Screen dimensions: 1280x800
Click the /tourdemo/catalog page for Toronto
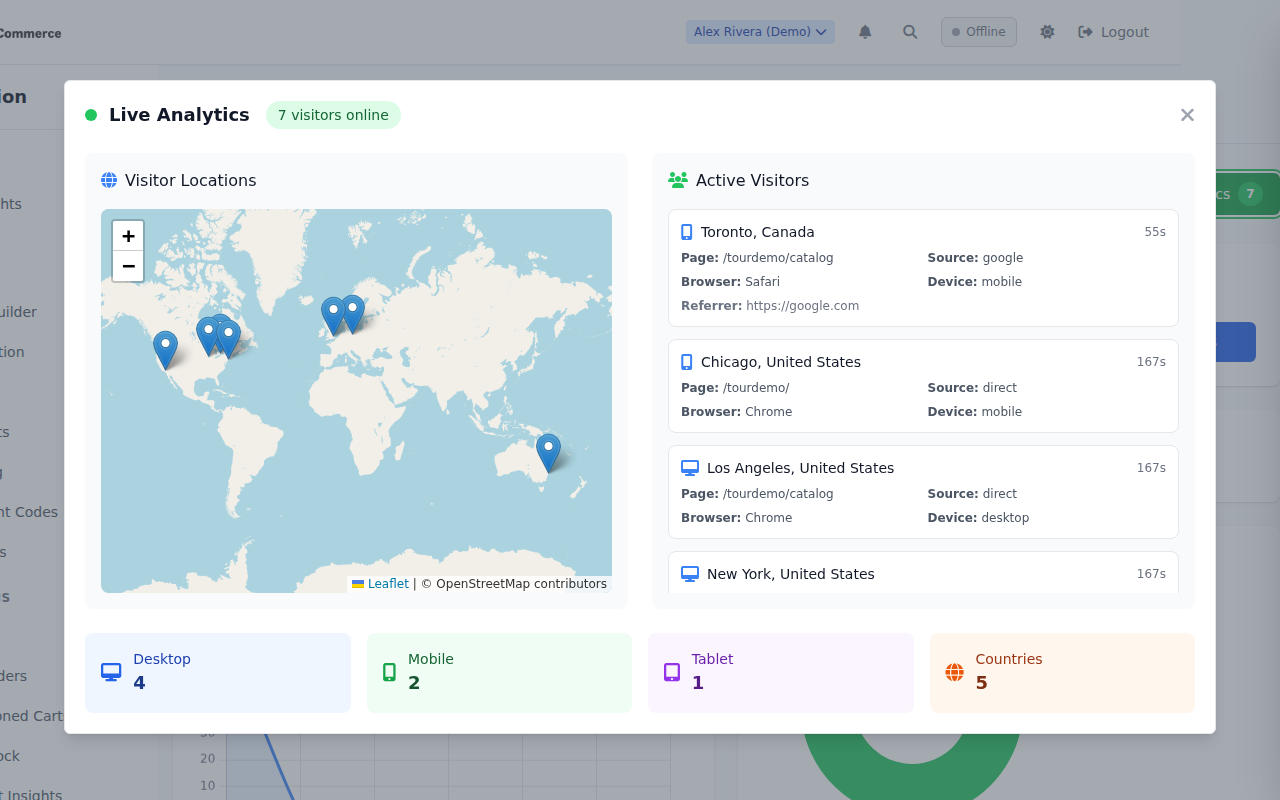coord(778,258)
